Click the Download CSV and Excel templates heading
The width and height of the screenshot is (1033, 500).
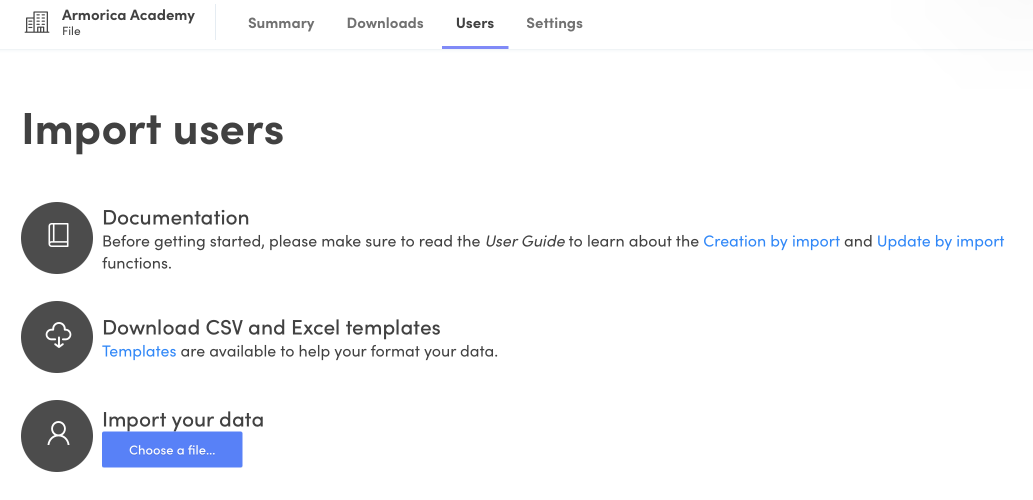coord(271,327)
